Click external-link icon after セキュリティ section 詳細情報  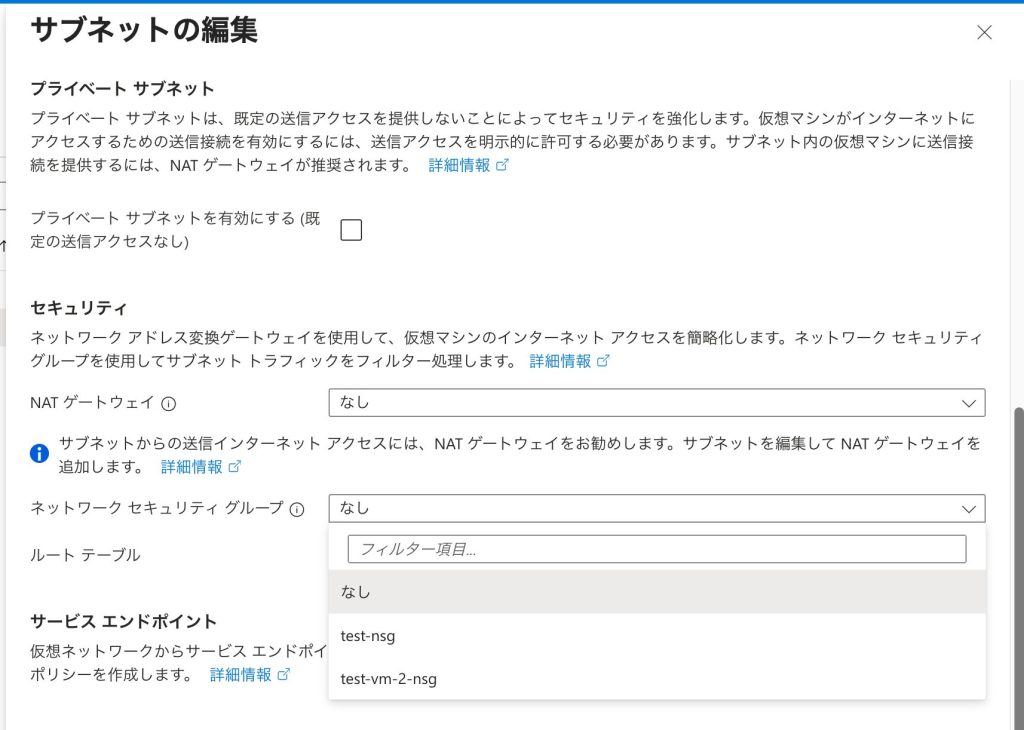pyautogui.click(x=603, y=361)
